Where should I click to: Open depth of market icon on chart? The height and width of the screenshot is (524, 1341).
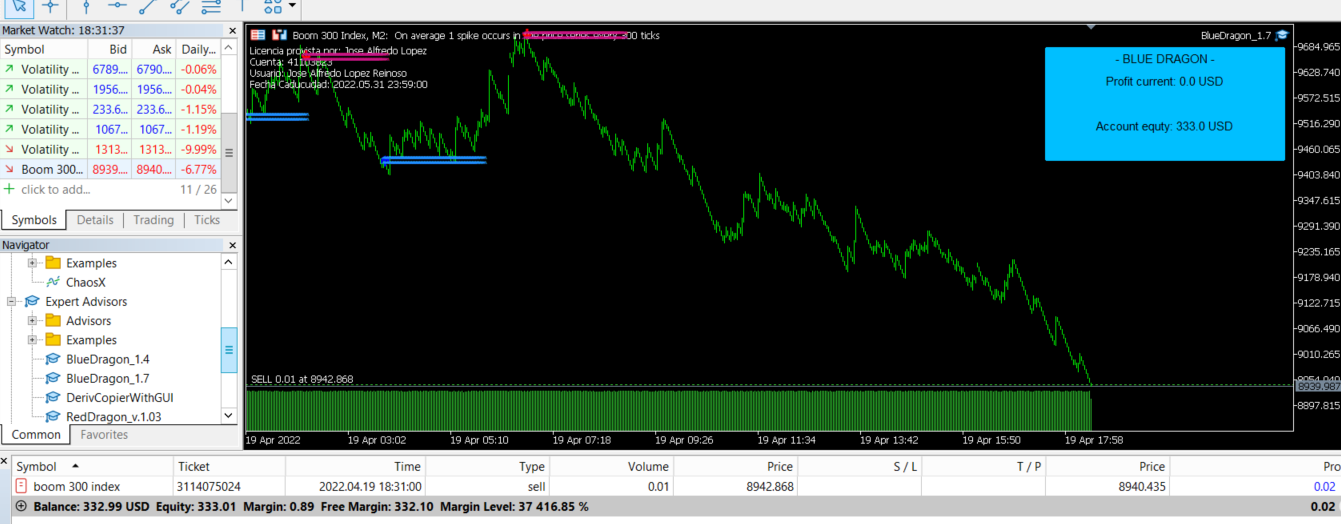click(x=258, y=35)
